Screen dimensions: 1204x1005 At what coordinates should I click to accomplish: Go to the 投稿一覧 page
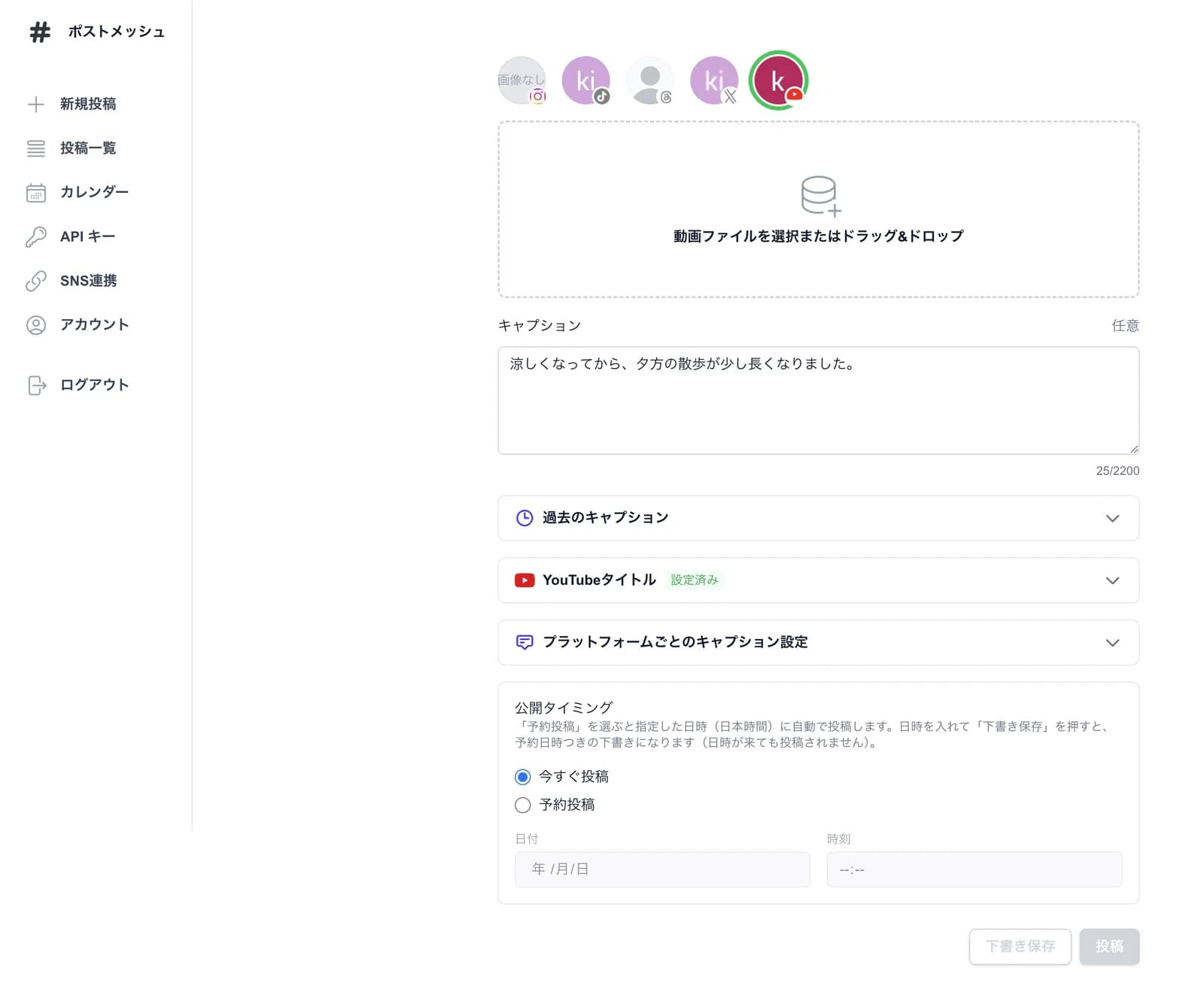point(88,148)
